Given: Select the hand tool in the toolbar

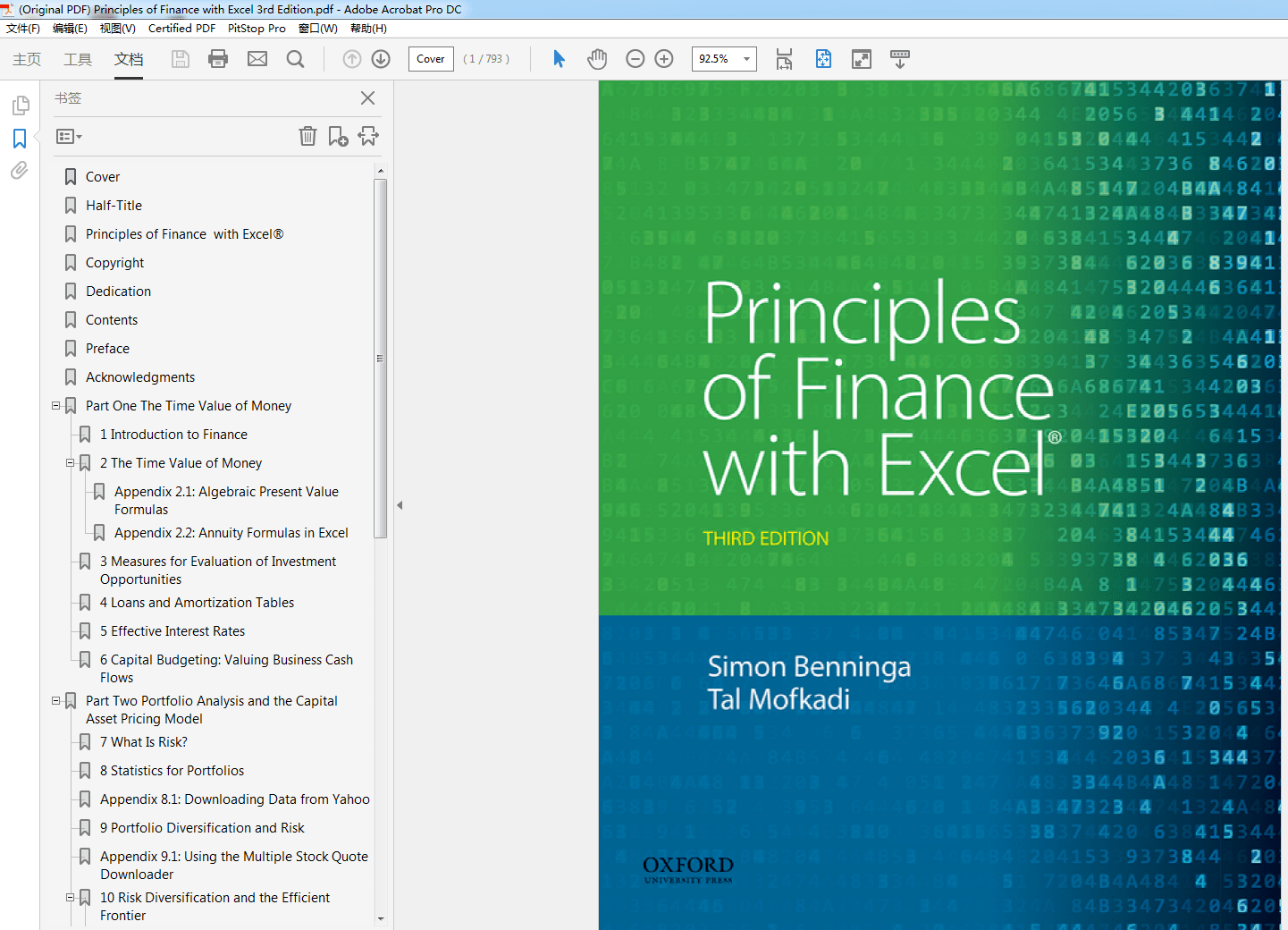Looking at the screenshot, I should 596,58.
